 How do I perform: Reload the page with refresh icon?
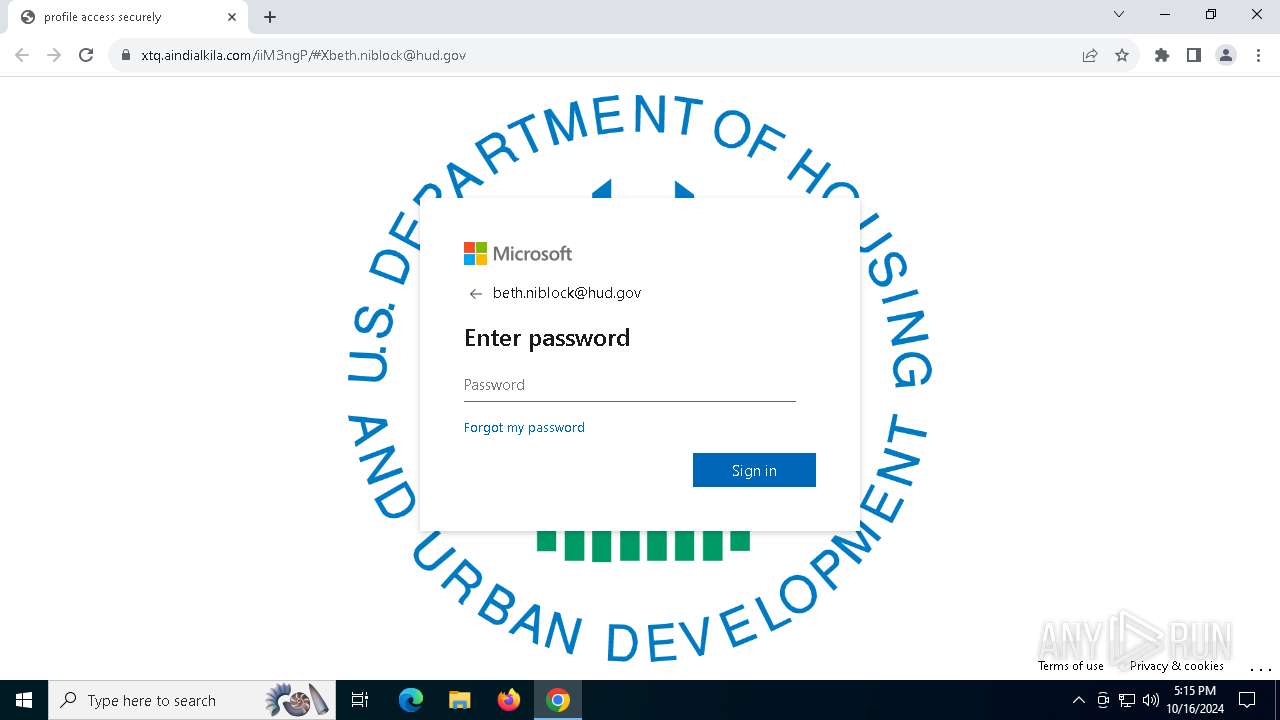pos(86,55)
